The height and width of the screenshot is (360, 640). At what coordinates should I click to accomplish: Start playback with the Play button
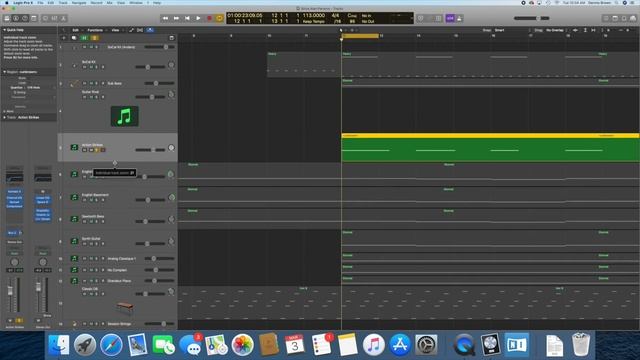point(198,18)
